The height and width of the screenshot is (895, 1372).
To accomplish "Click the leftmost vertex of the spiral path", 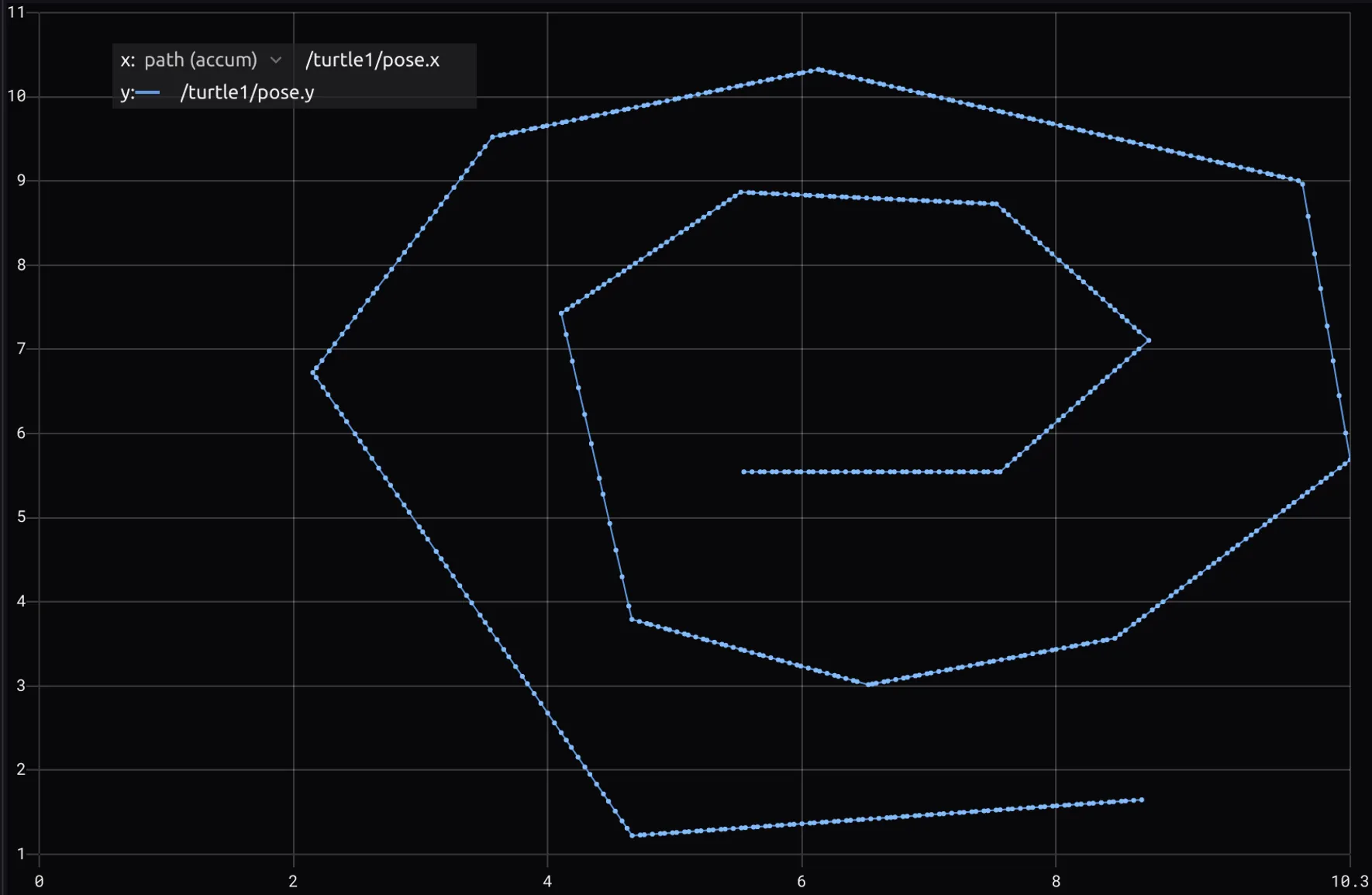I will pyautogui.click(x=313, y=373).
